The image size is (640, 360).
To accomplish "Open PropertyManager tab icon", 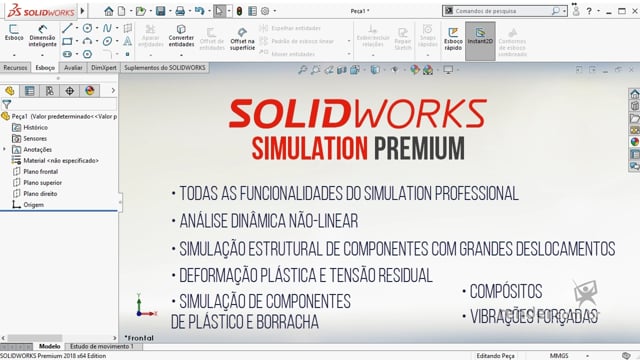I will coord(29,91).
